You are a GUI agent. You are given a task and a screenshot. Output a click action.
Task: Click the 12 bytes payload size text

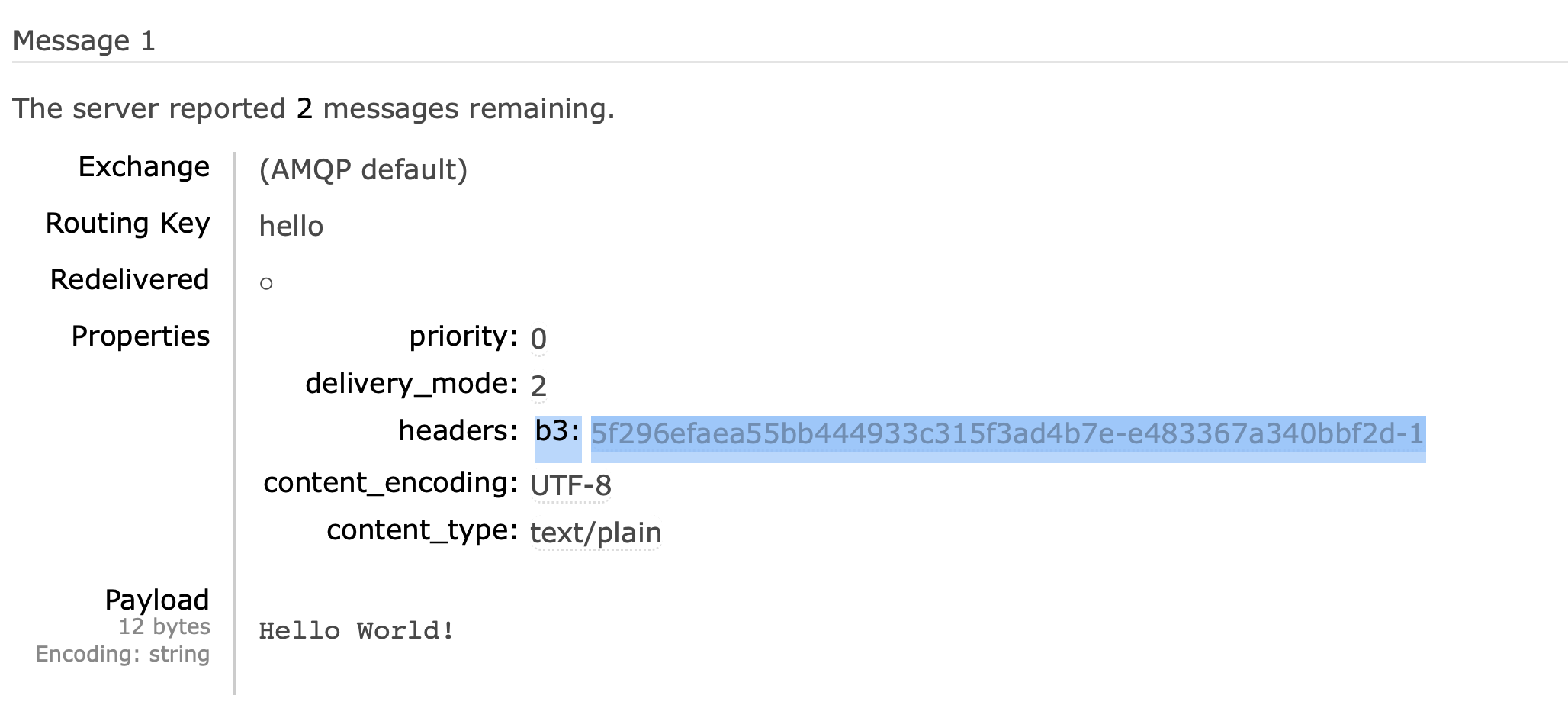coord(164,626)
